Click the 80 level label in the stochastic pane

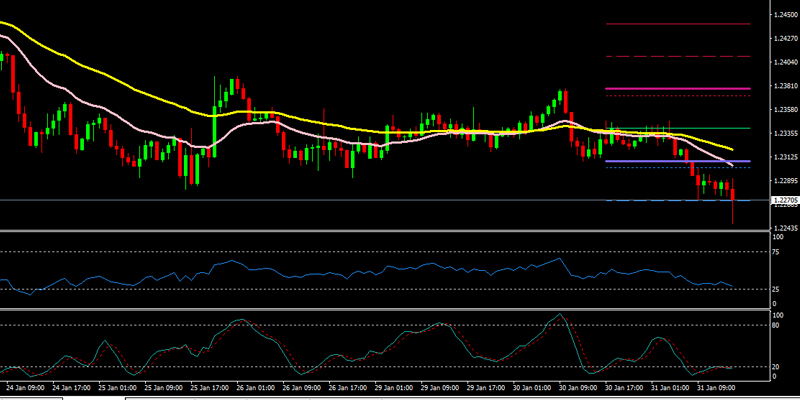click(777, 324)
